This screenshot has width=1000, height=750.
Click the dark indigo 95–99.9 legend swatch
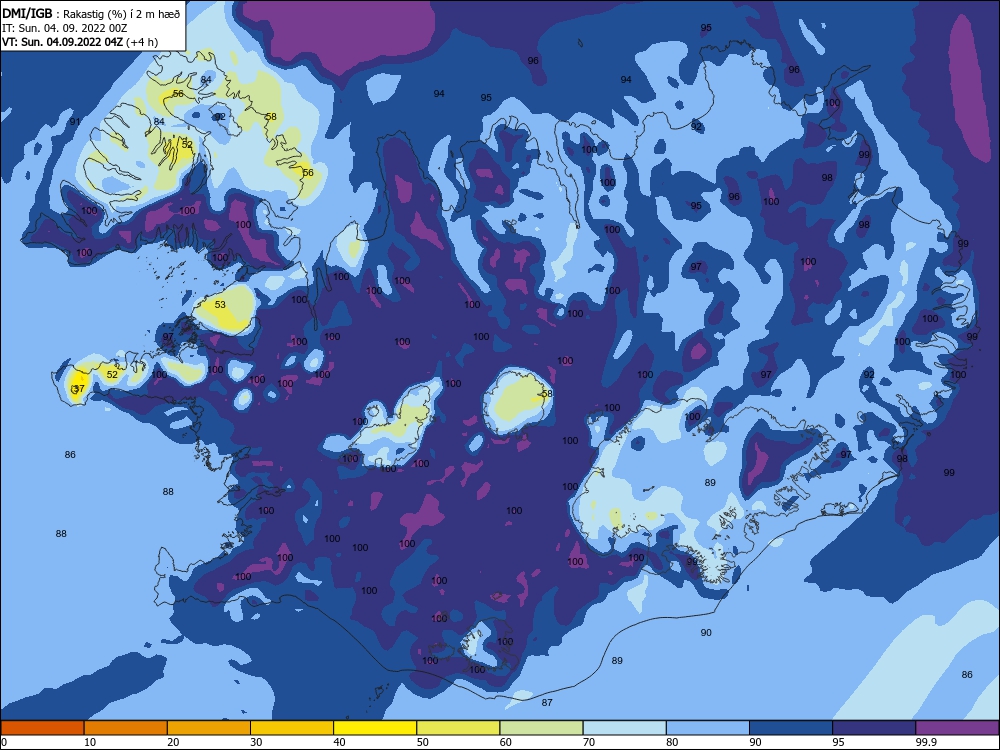pyautogui.click(x=874, y=728)
